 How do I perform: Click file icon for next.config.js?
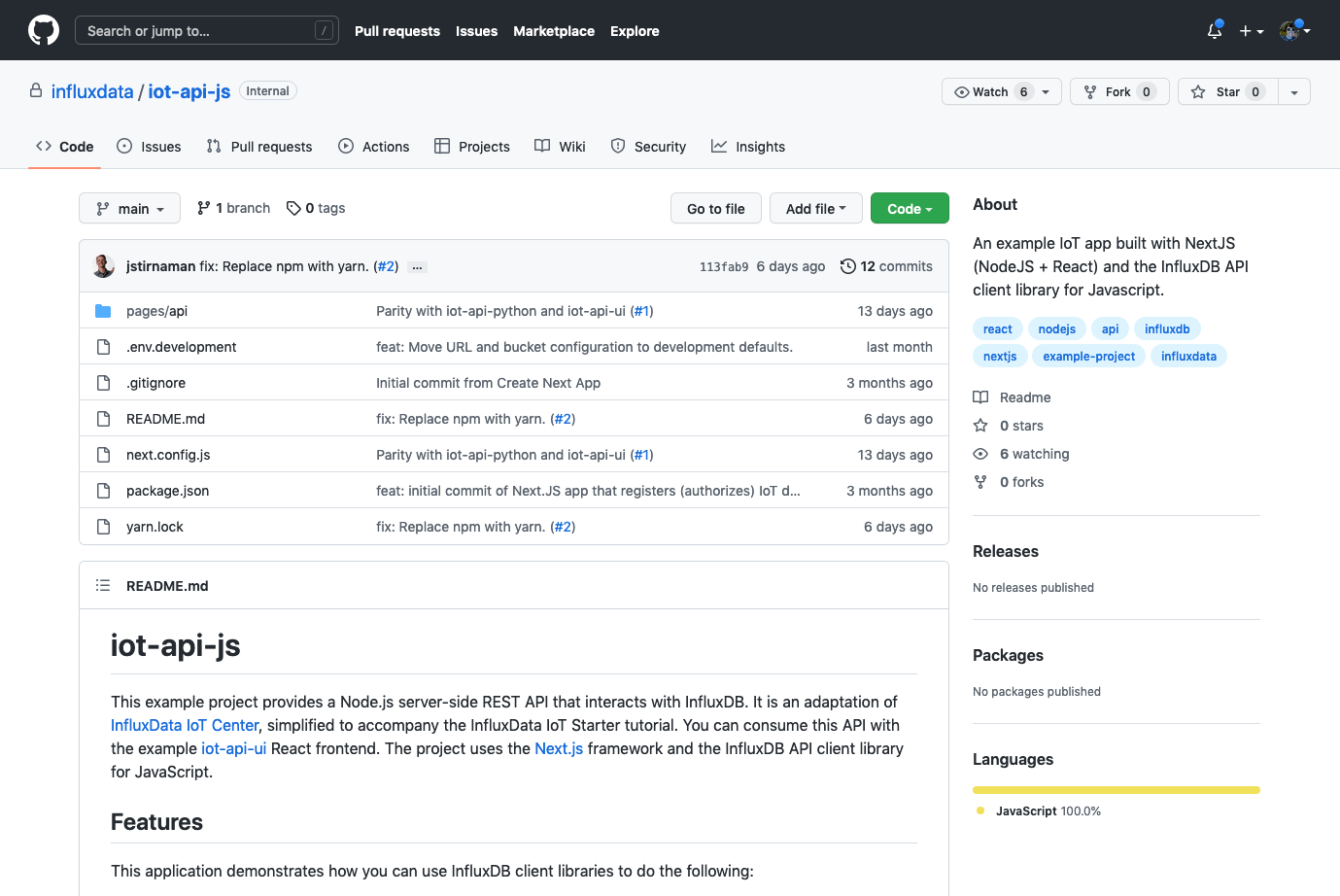click(103, 455)
